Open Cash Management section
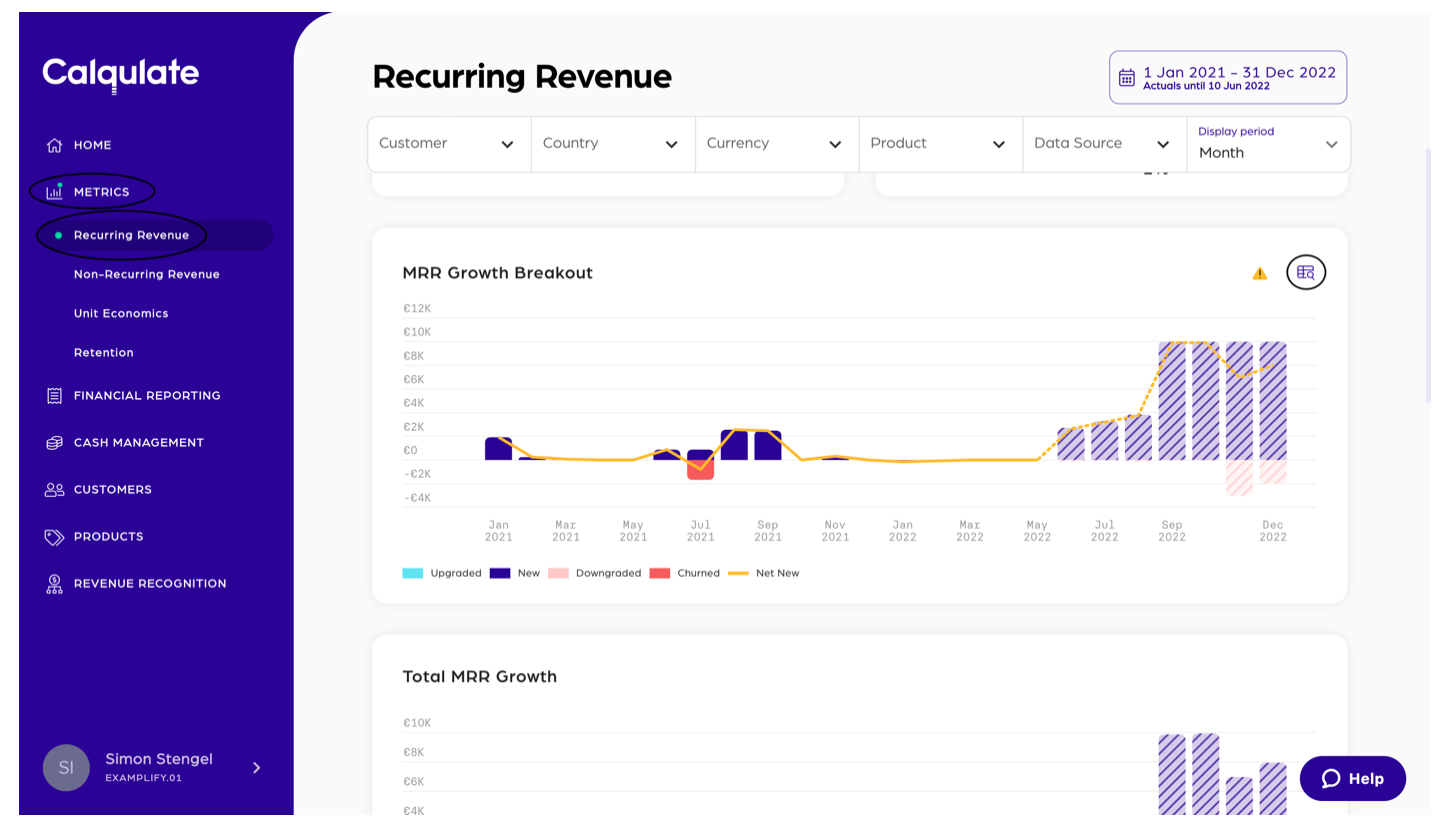 point(139,442)
